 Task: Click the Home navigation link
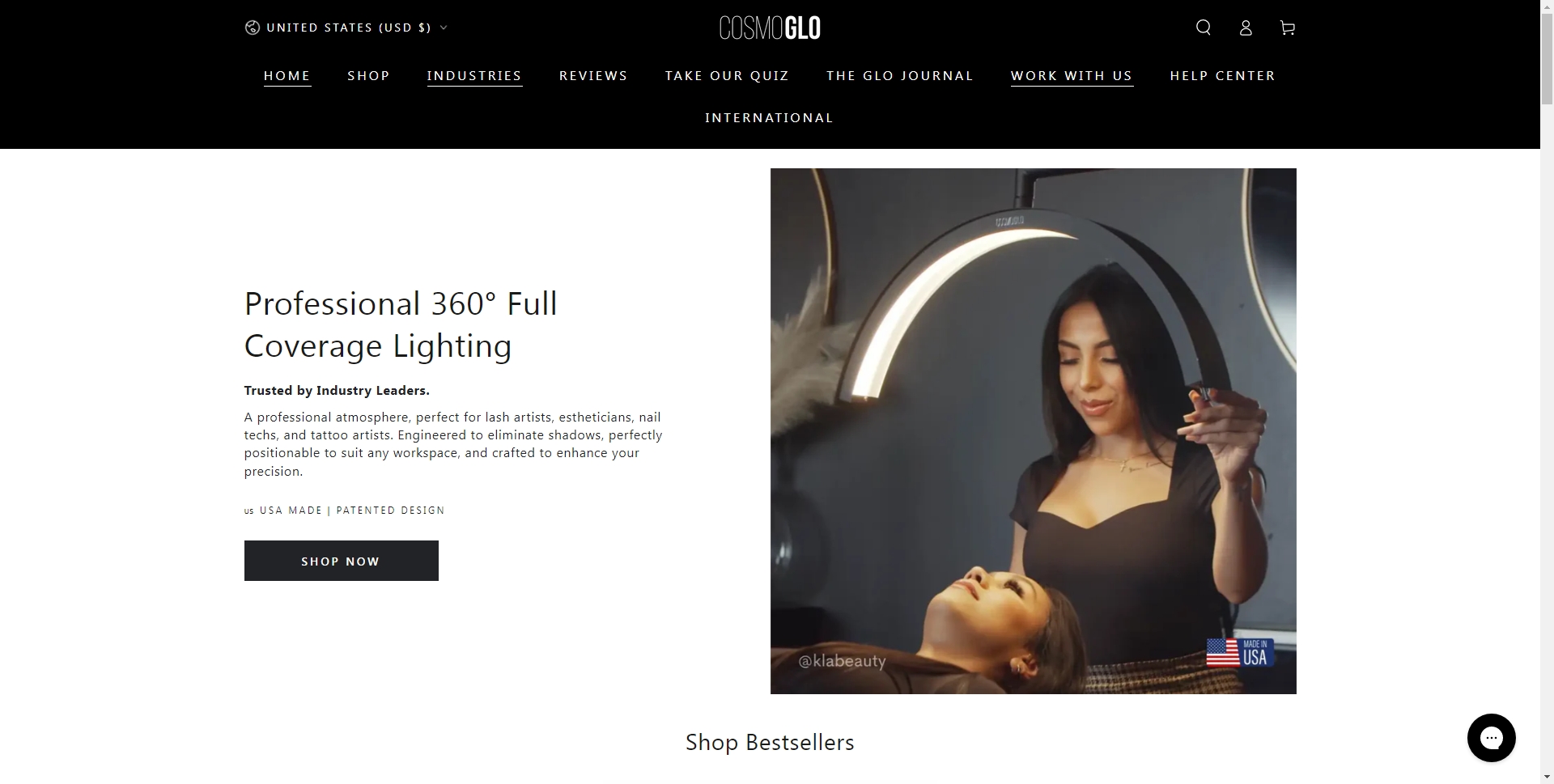point(287,75)
